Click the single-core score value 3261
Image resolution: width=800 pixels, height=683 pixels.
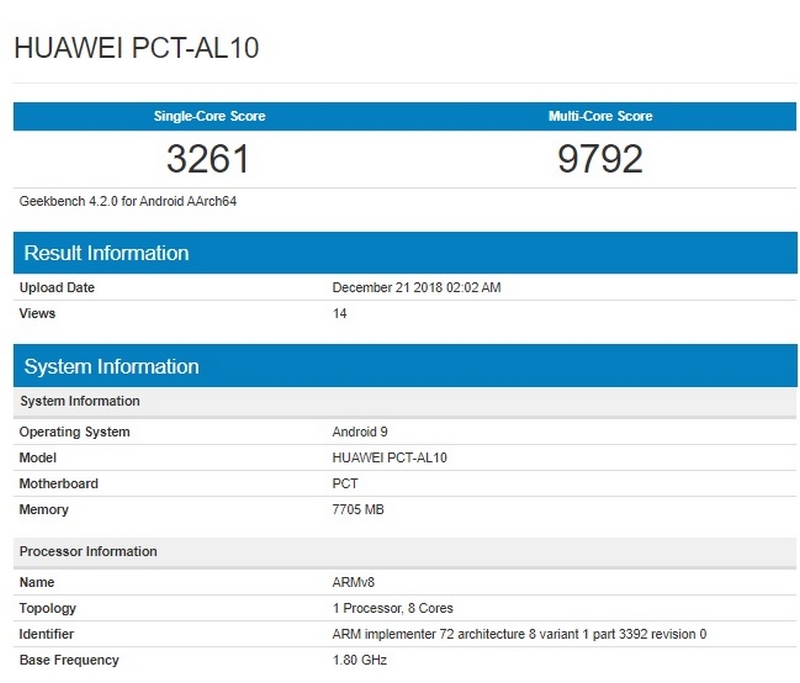tap(208, 159)
